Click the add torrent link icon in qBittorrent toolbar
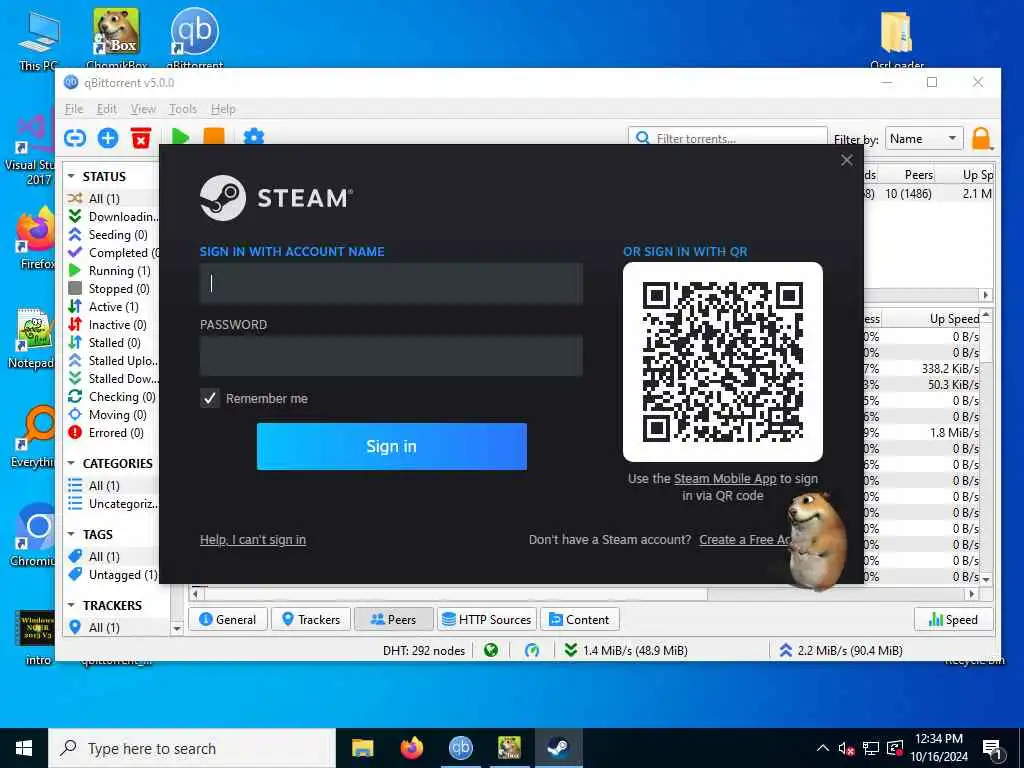 [x=75, y=138]
